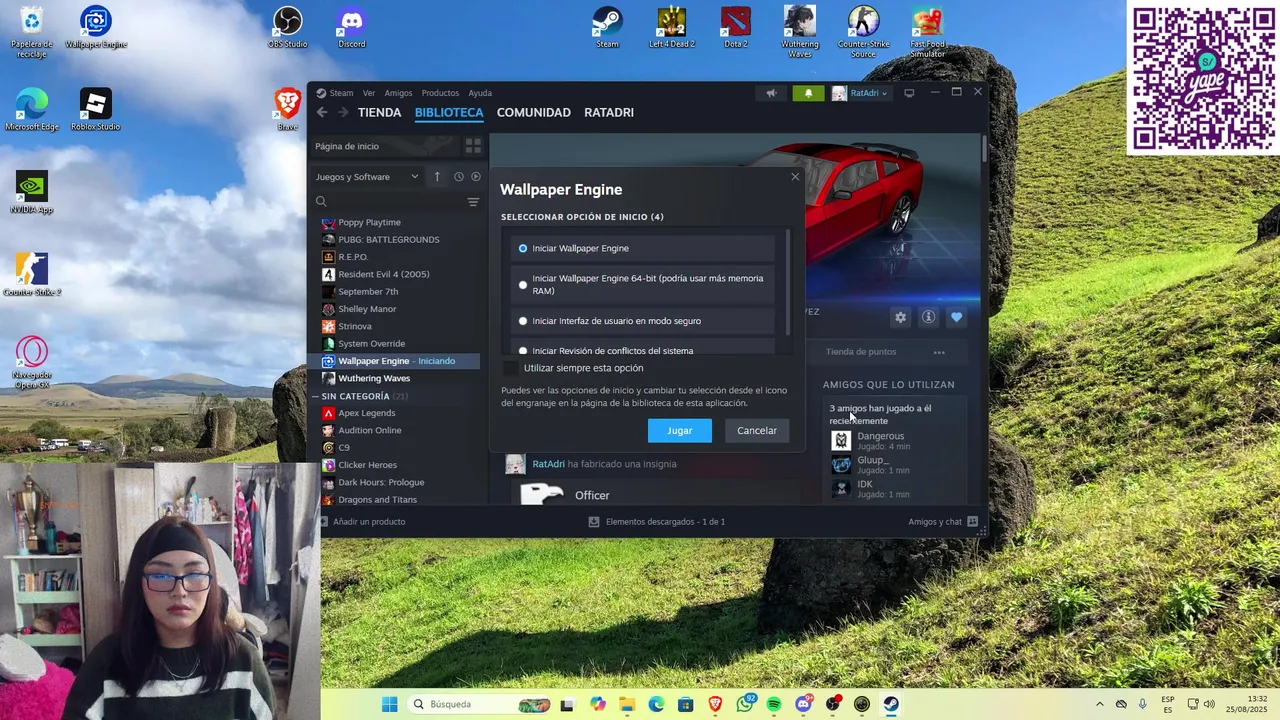Select PUBG: BATTLEGROUNDS in library list
1280x720 pixels.
click(388, 240)
